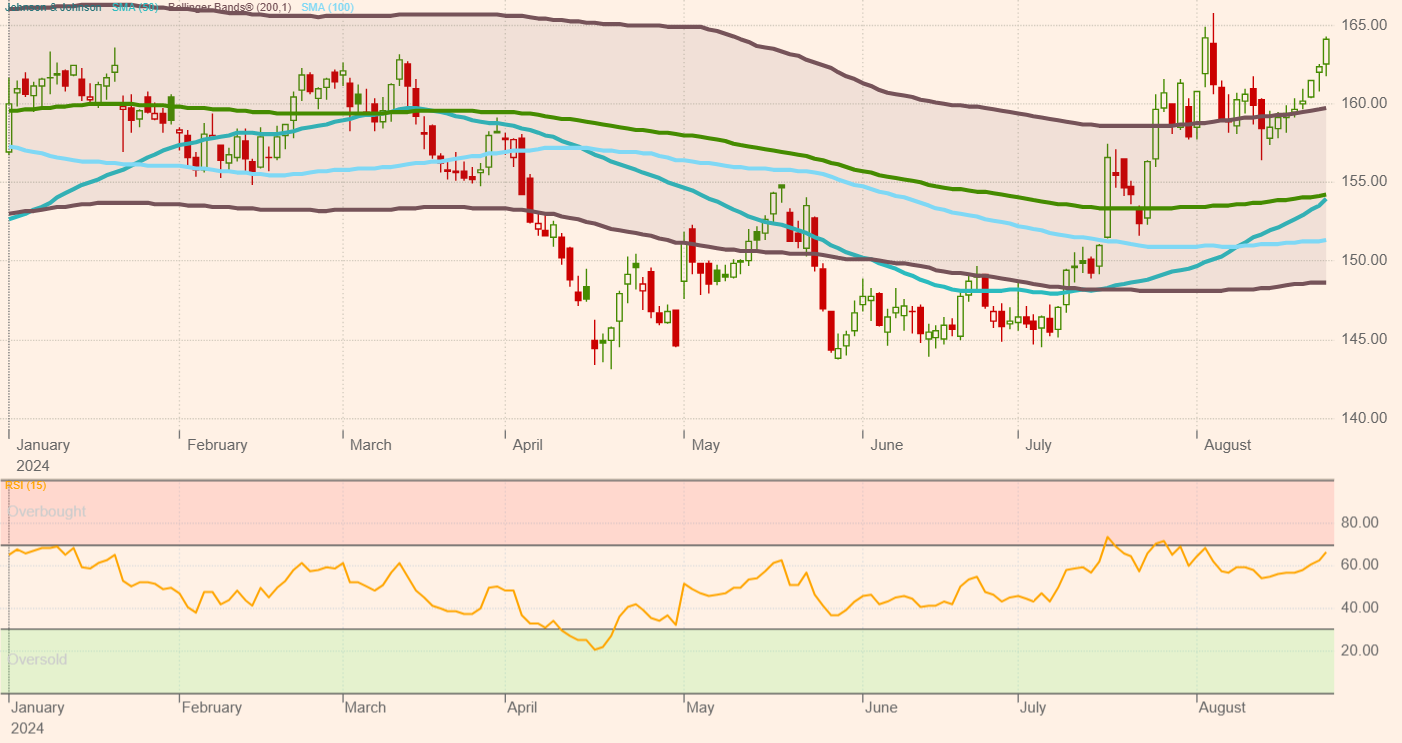1402x743 pixels.
Task: Click the Oversold zone label
Action: coord(38,660)
